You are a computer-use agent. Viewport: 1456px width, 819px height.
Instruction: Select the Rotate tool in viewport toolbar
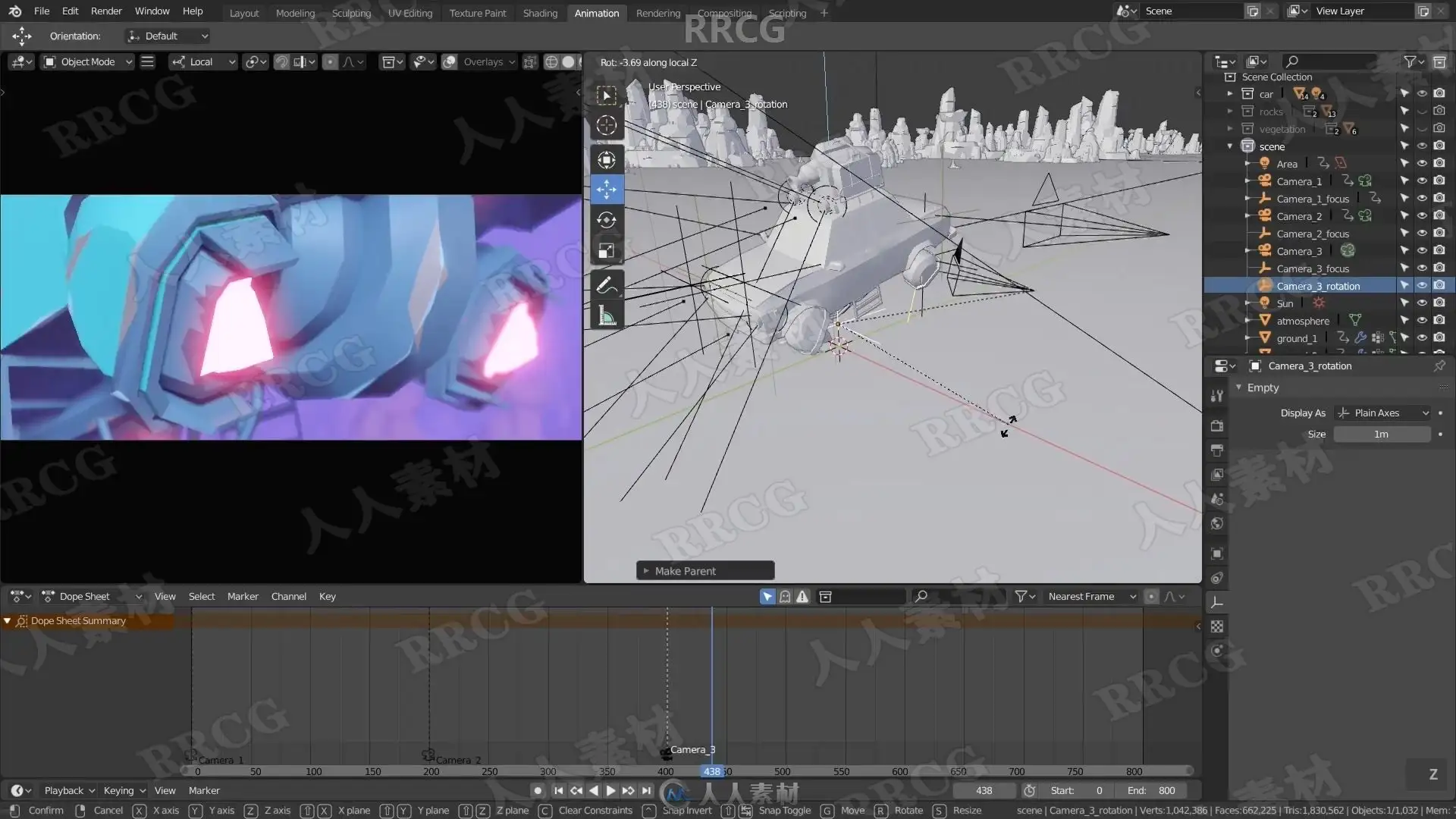click(x=606, y=220)
